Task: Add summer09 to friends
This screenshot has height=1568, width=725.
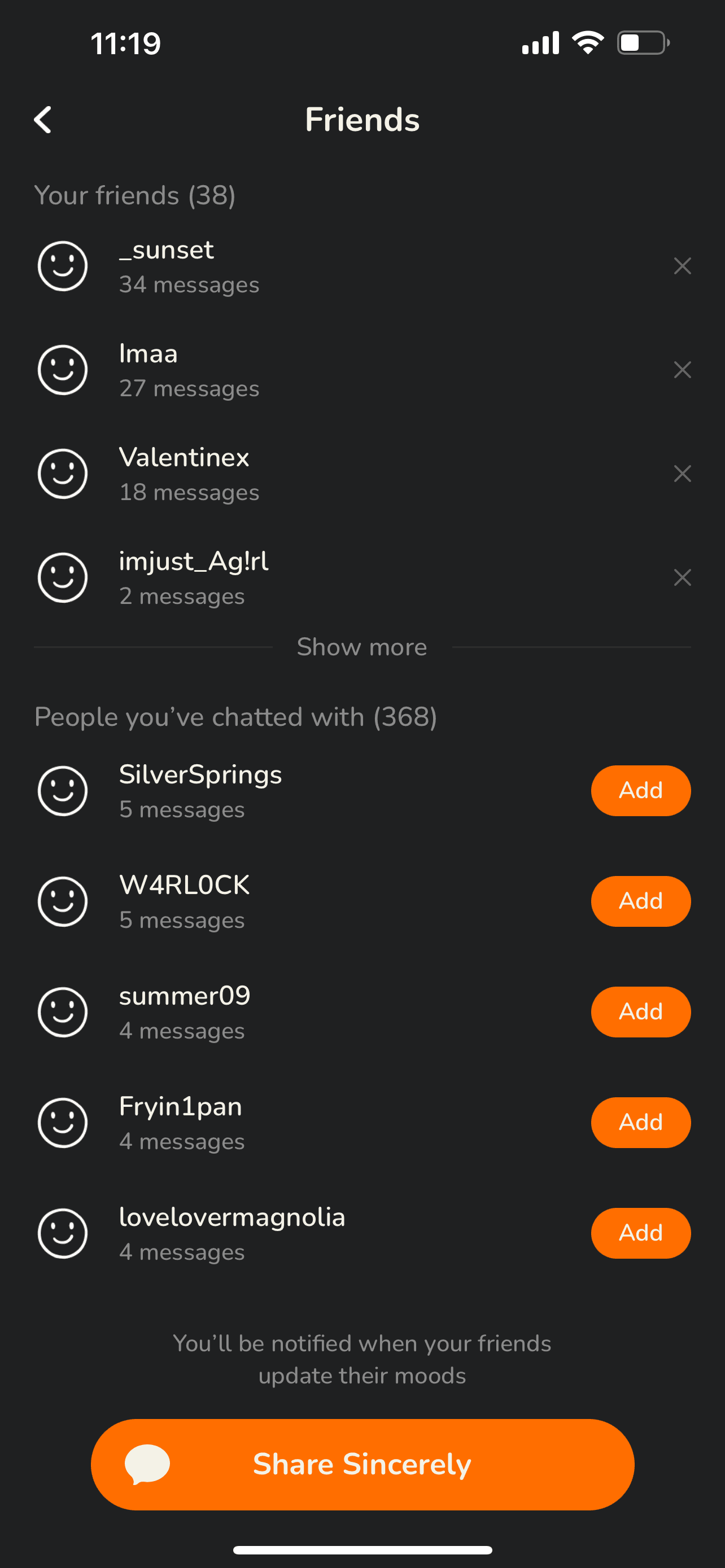Action: point(640,1011)
